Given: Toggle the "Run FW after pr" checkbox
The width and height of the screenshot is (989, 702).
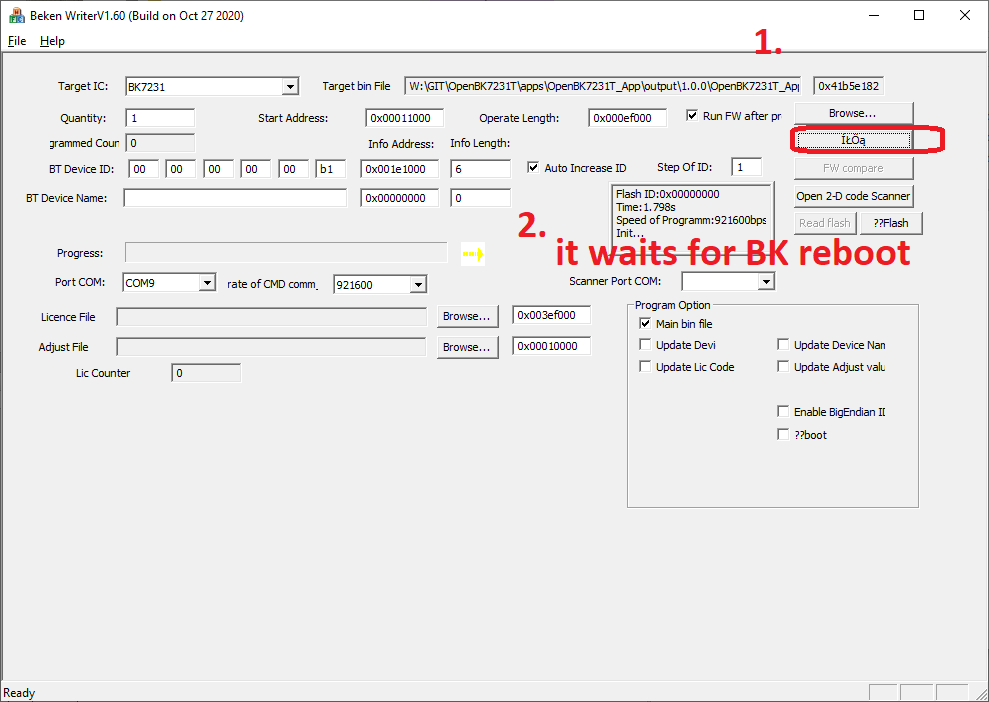Looking at the screenshot, I should coord(693,115).
